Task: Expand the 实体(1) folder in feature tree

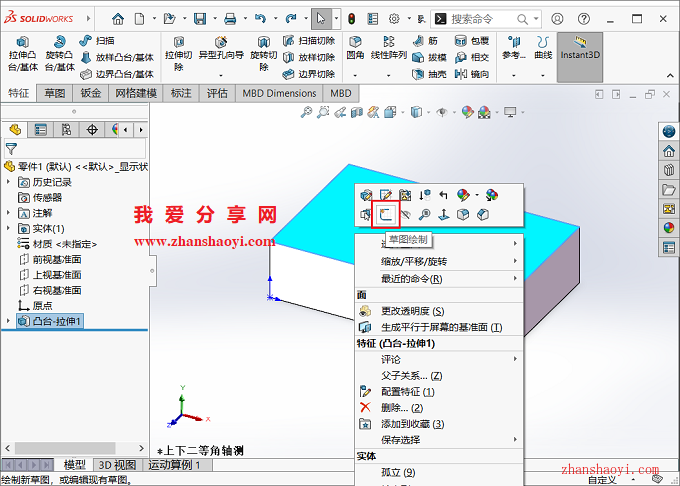Action: pyautogui.click(x=9, y=229)
